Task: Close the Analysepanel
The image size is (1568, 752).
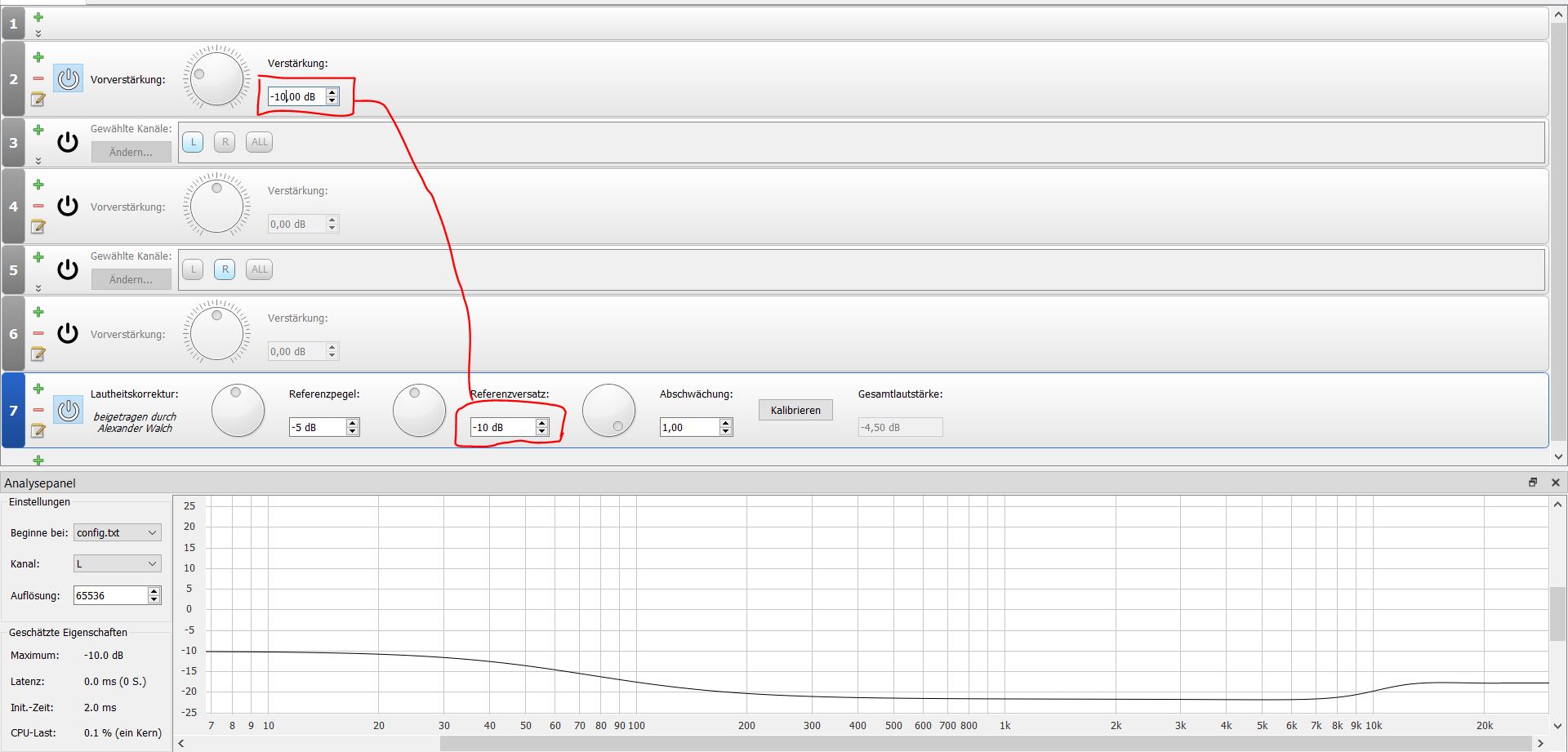Action: [1556, 483]
